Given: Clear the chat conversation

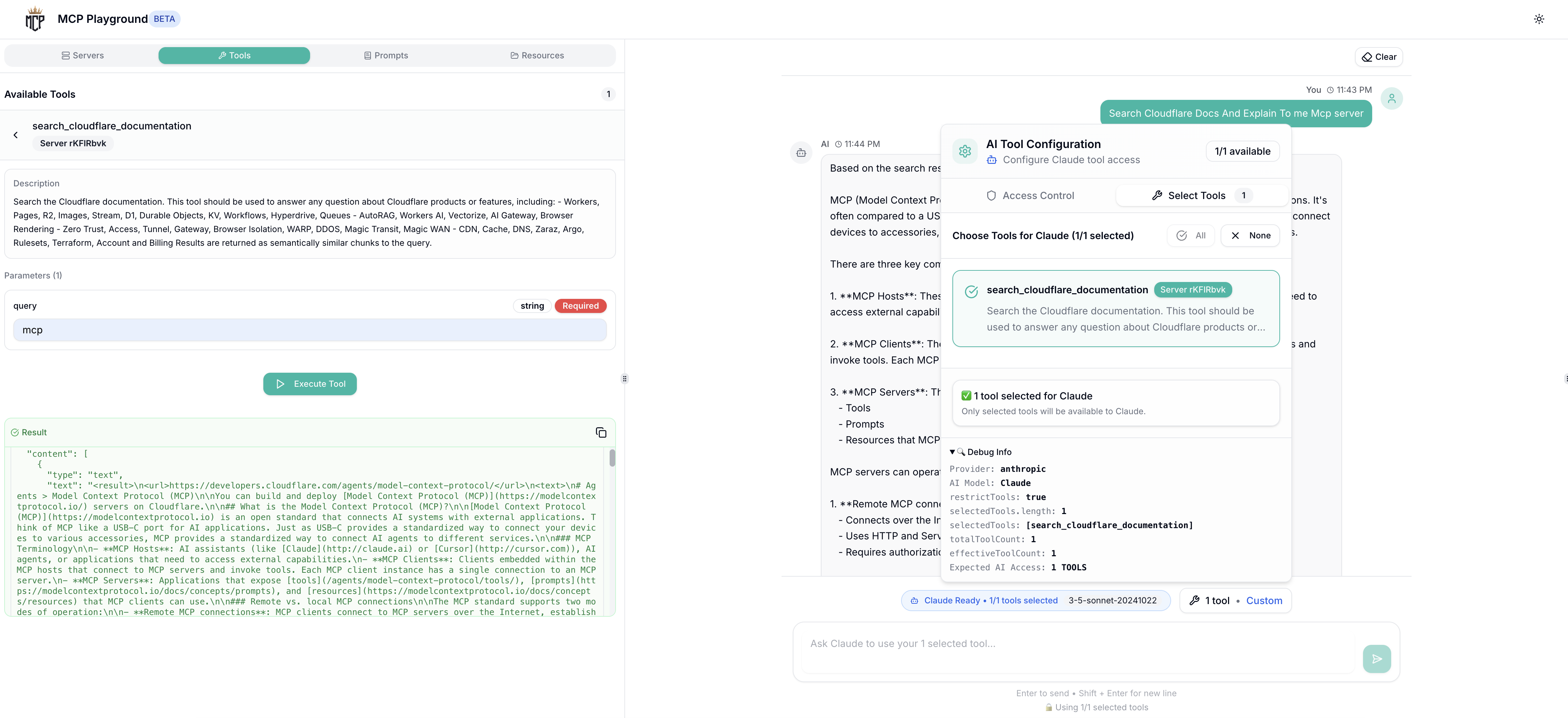Looking at the screenshot, I should click(x=1379, y=57).
